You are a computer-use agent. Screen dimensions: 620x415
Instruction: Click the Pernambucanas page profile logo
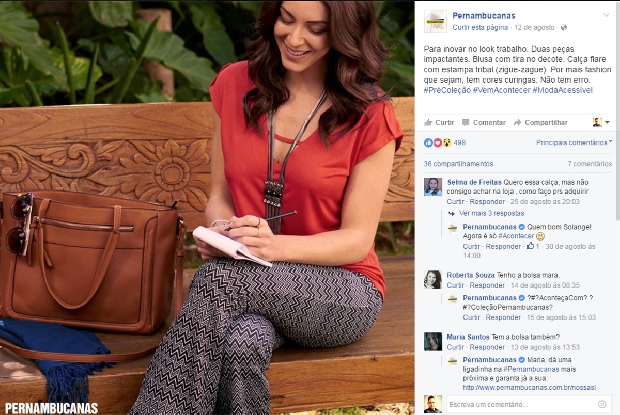435,21
